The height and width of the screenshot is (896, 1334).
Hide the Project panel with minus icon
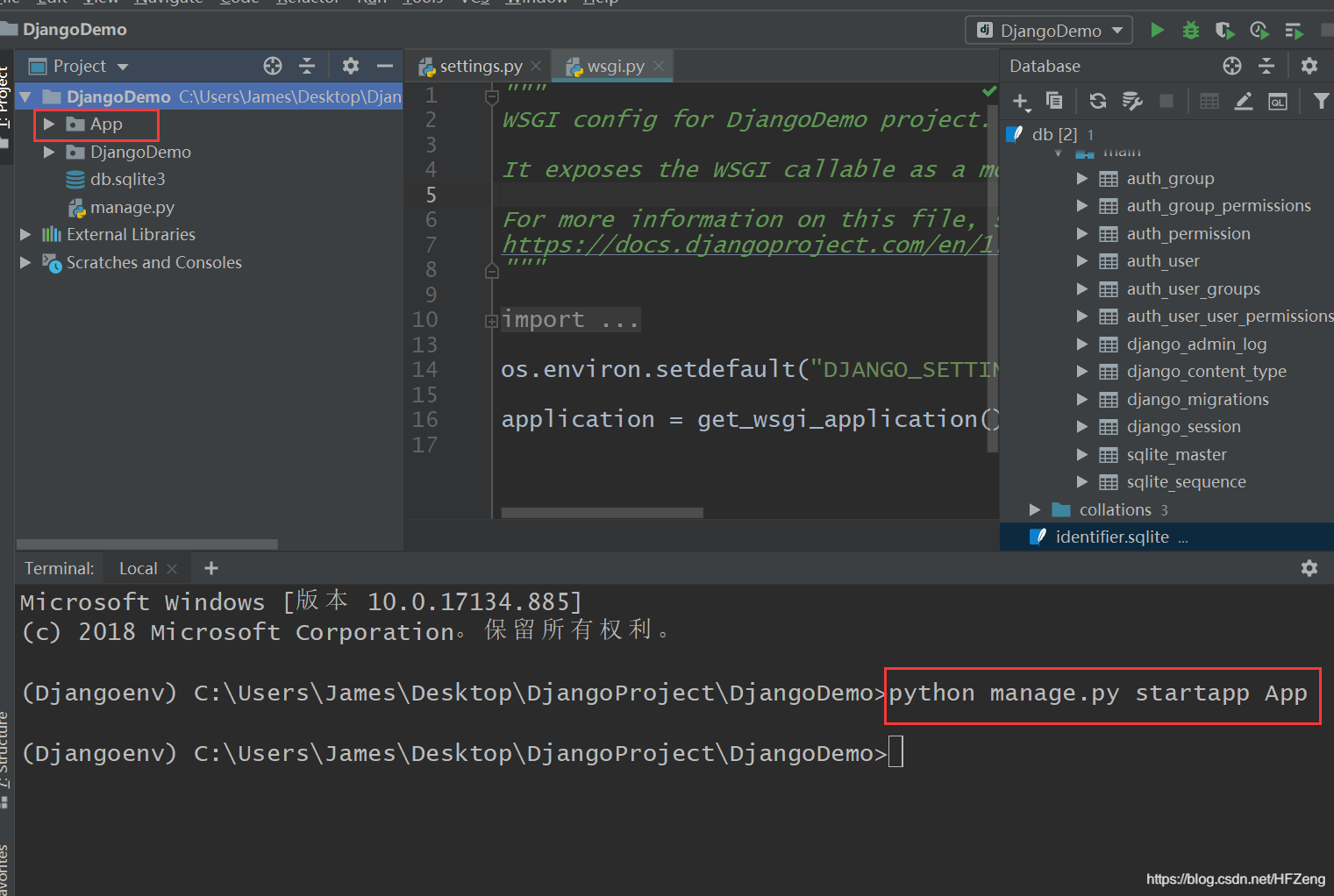385,66
